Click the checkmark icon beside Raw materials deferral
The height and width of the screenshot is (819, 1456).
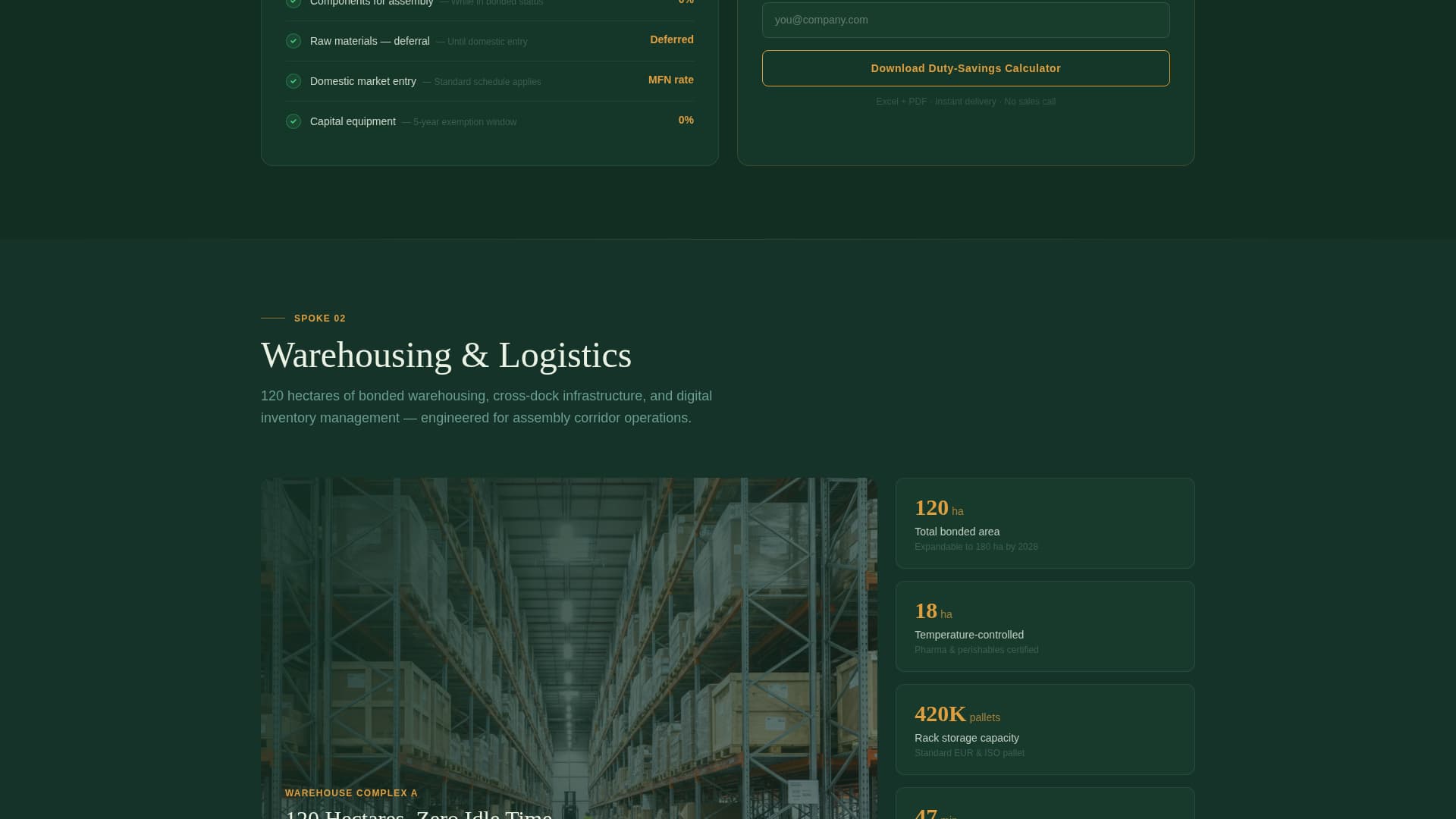click(x=293, y=41)
